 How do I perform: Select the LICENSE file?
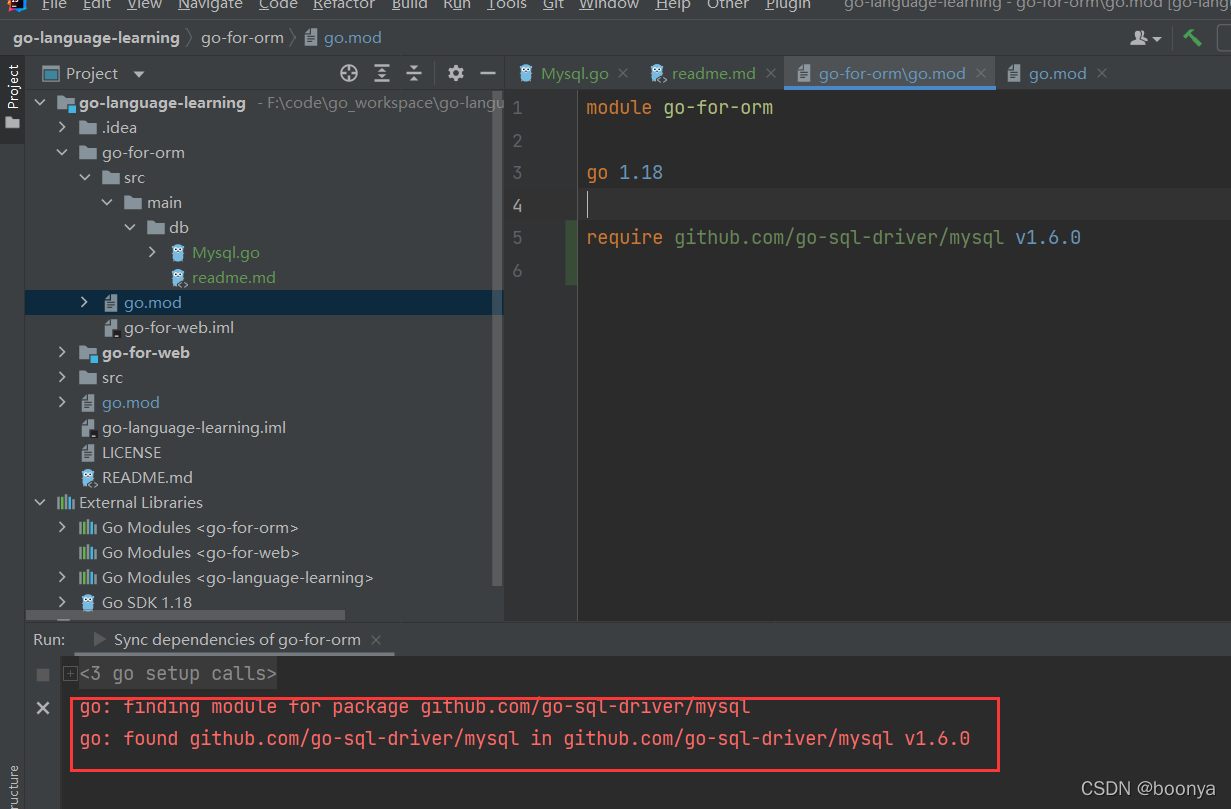(x=131, y=453)
